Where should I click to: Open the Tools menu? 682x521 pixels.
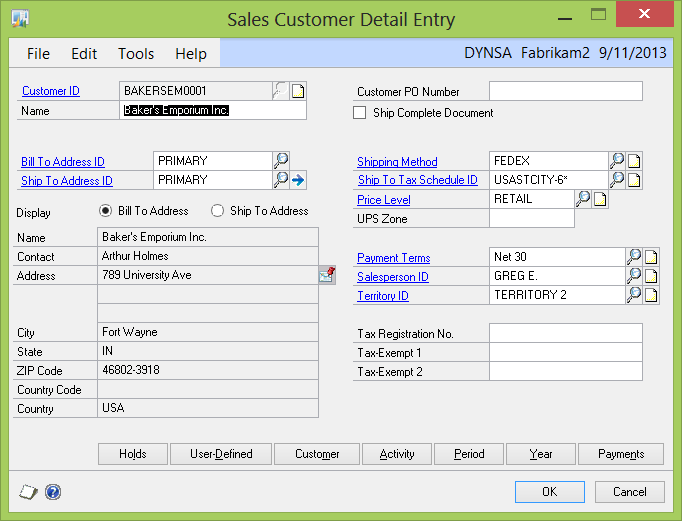[x=136, y=54]
